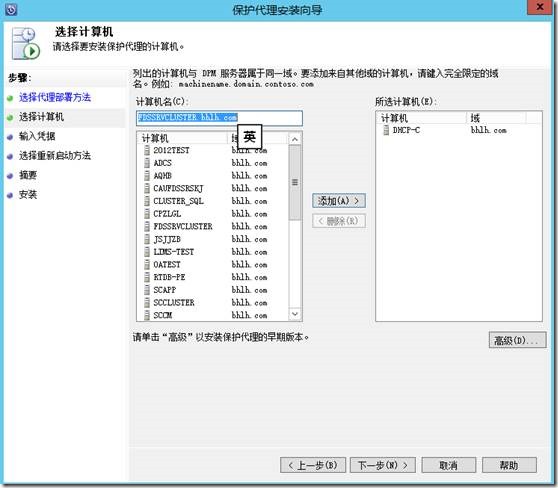This screenshot has width=558, height=488.
Task: Click the server icon beside OATEST
Action: (x=147, y=264)
